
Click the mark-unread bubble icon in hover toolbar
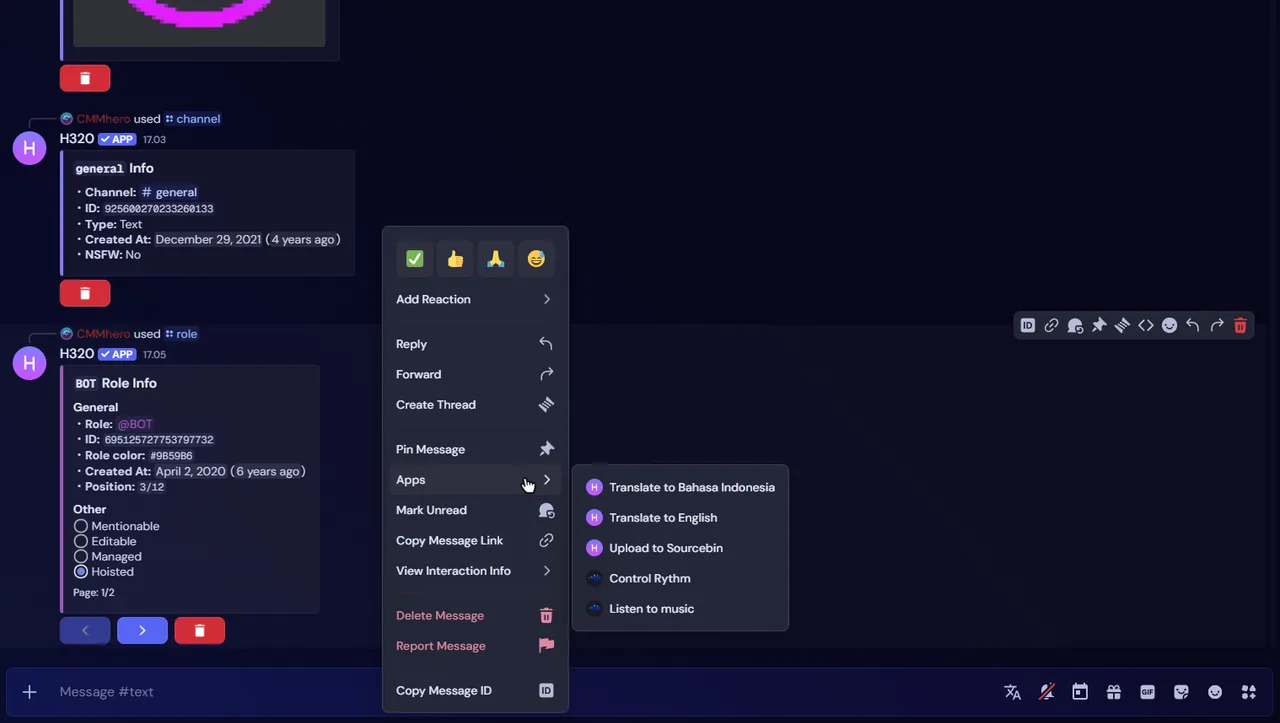[x=1075, y=325]
